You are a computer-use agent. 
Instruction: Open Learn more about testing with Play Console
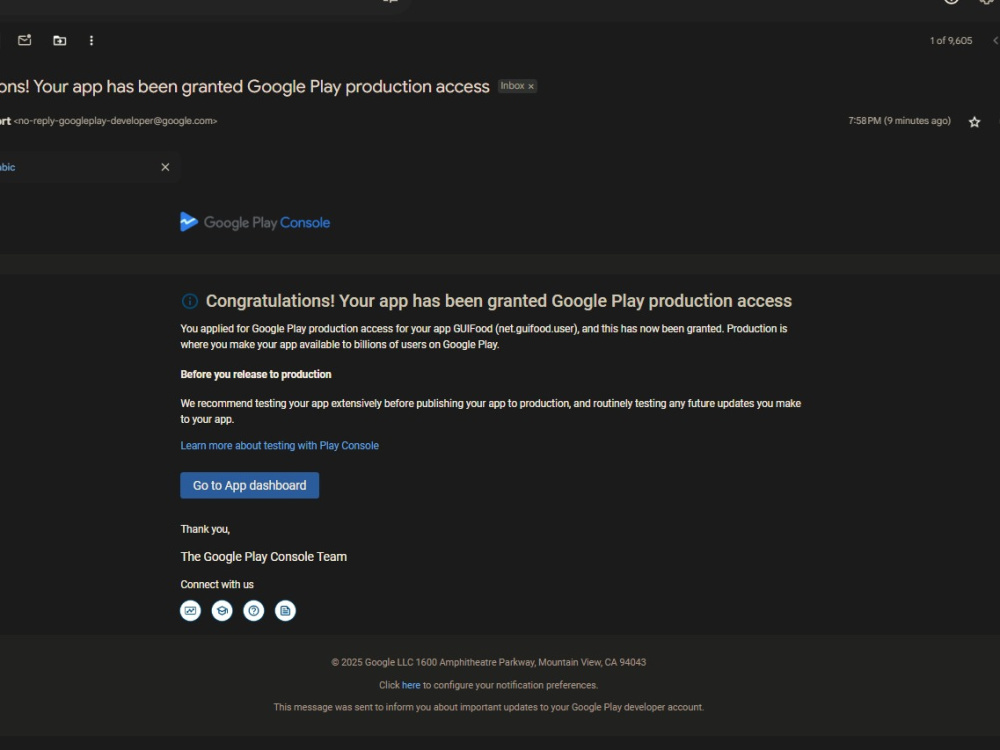(x=279, y=445)
